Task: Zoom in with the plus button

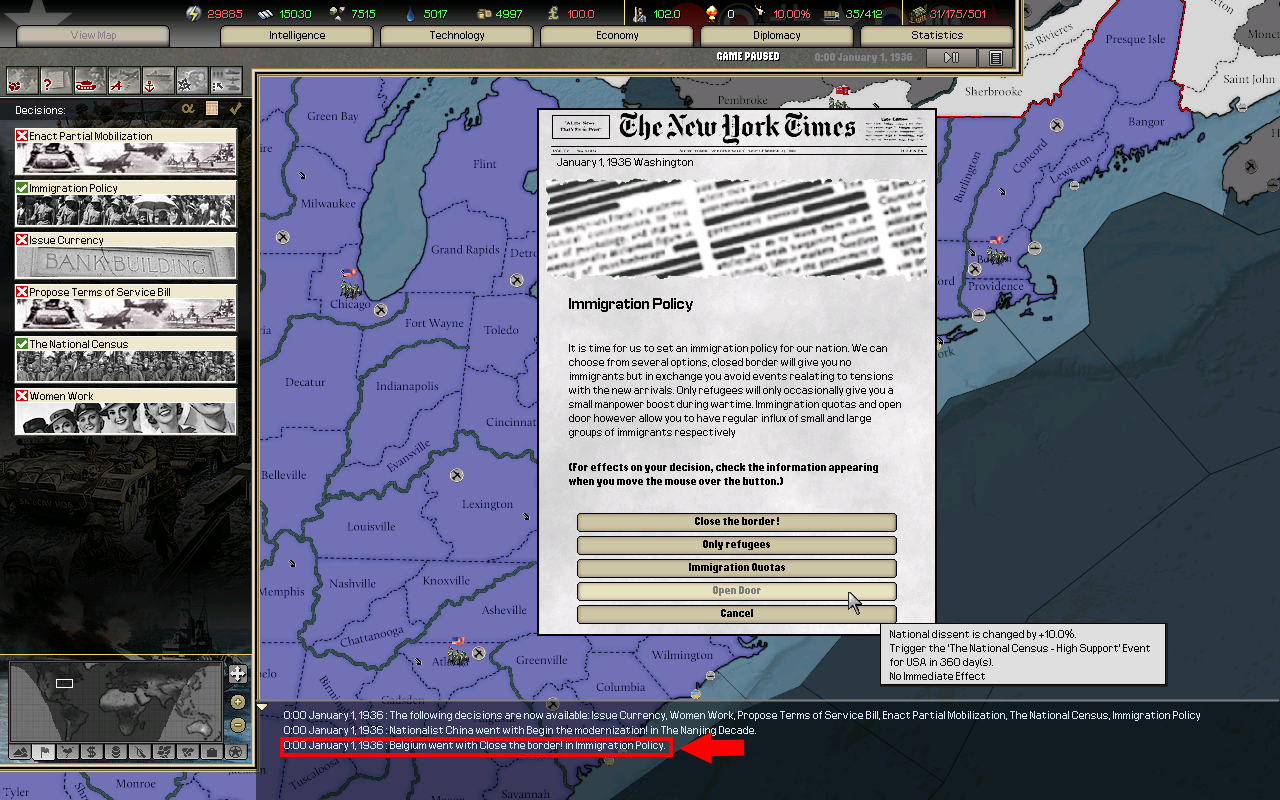Action: pyautogui.click(x=237, y=702)
